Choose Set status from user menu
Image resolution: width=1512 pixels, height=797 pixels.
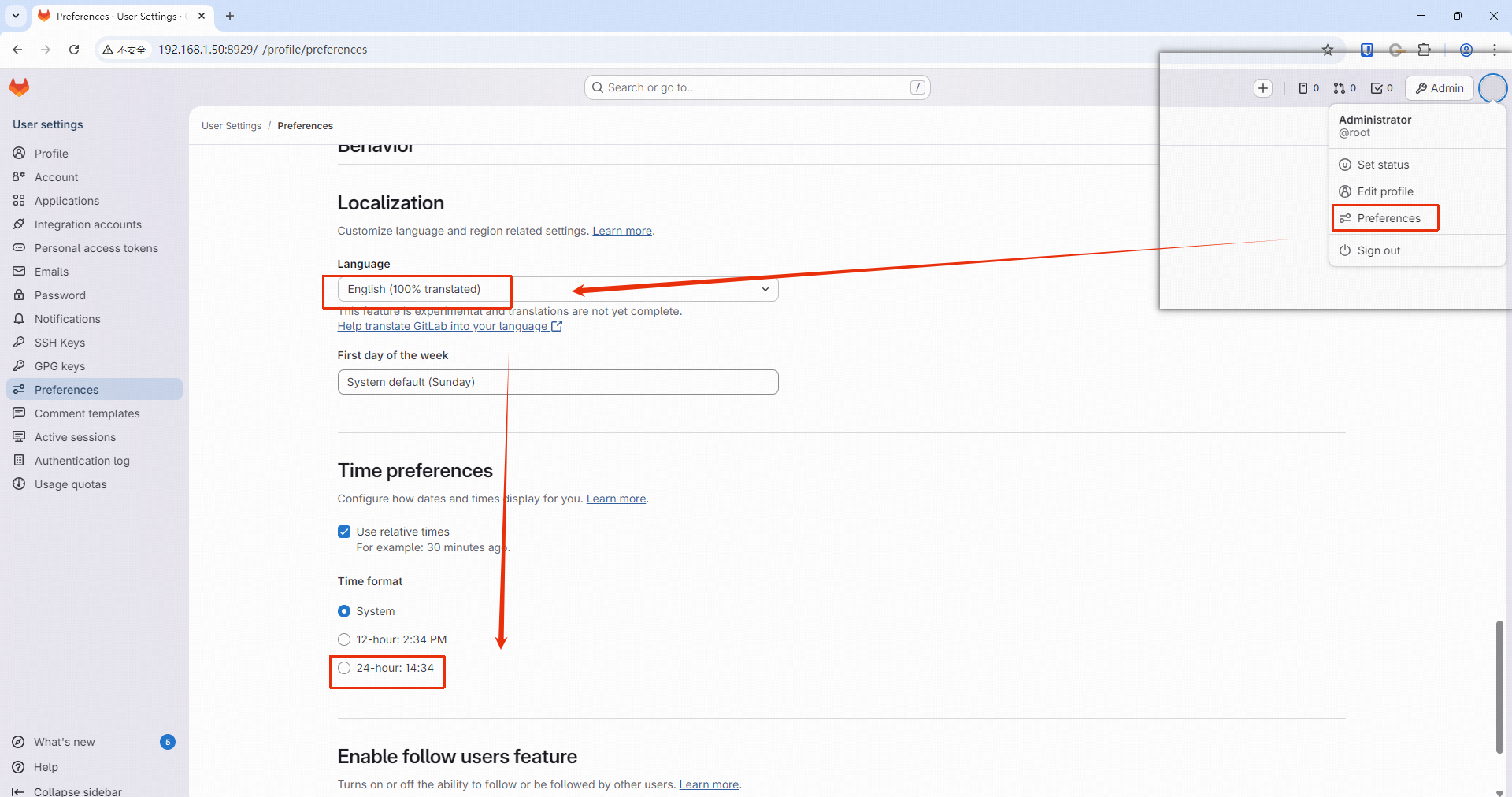tap(1417, 165)
